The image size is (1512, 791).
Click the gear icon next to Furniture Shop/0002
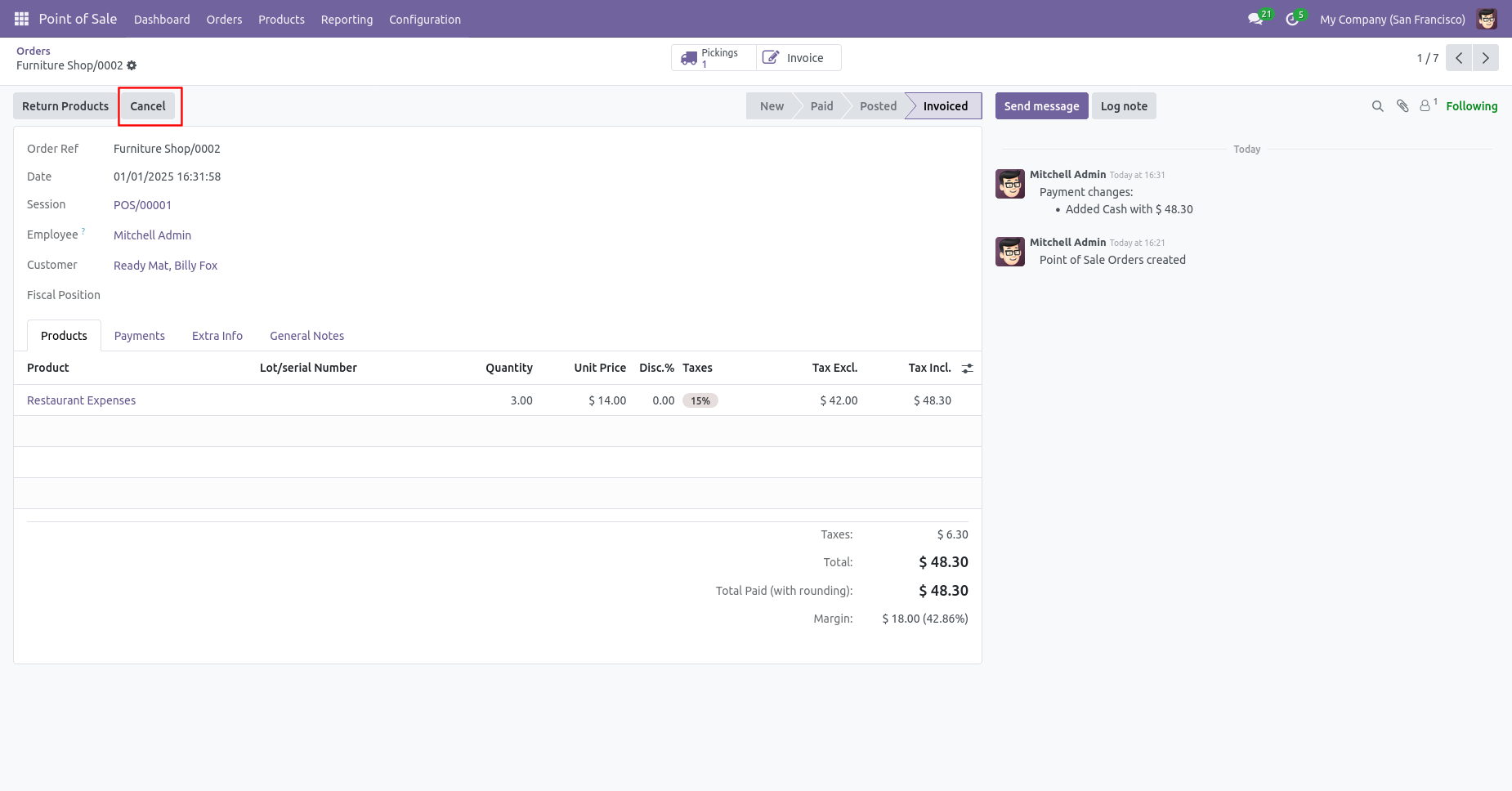132,65
